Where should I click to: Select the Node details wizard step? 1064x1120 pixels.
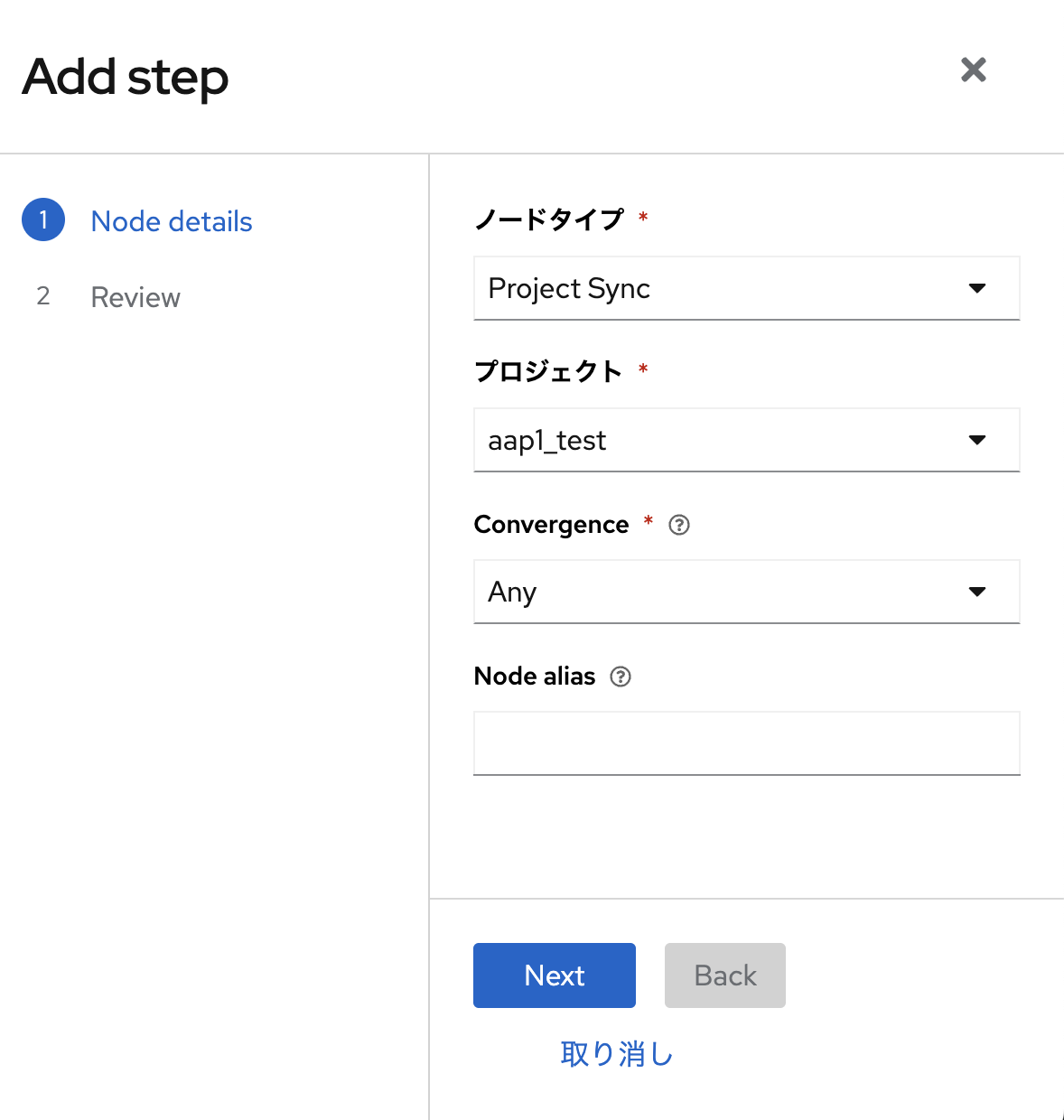pos(172,221)
